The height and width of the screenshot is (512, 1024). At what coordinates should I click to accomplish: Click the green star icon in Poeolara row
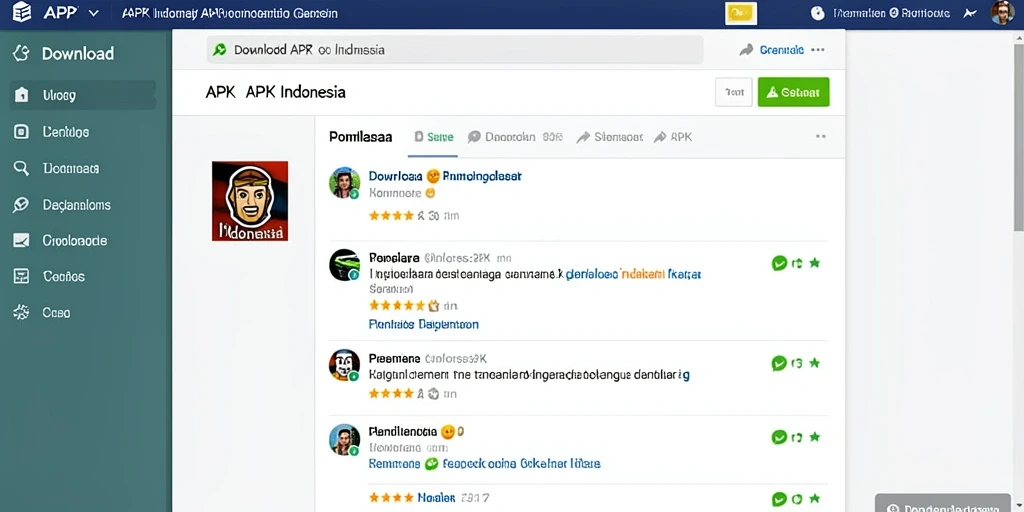pyautogui.click(x=814, y=263)
